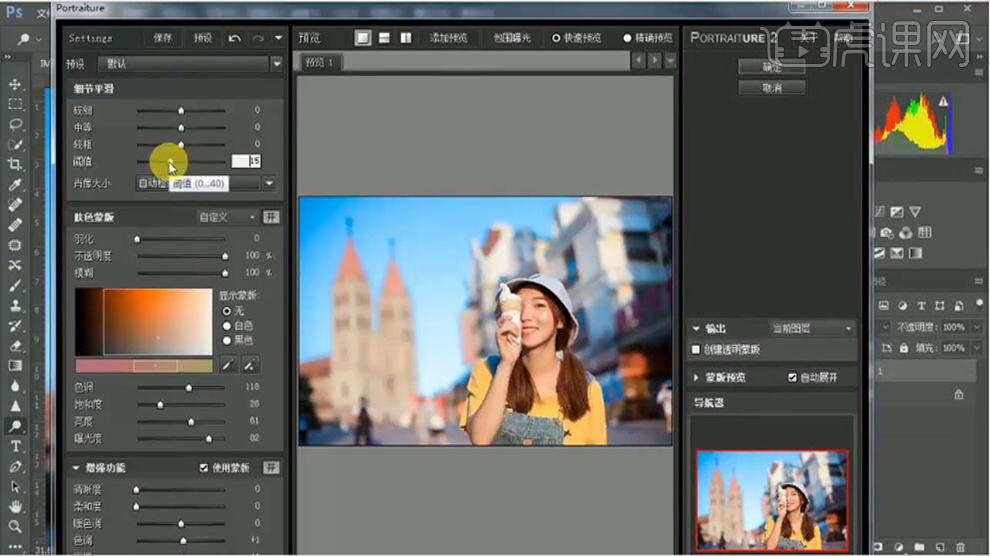Click the eyedropper pick mask color icon

tap(228, 366)
